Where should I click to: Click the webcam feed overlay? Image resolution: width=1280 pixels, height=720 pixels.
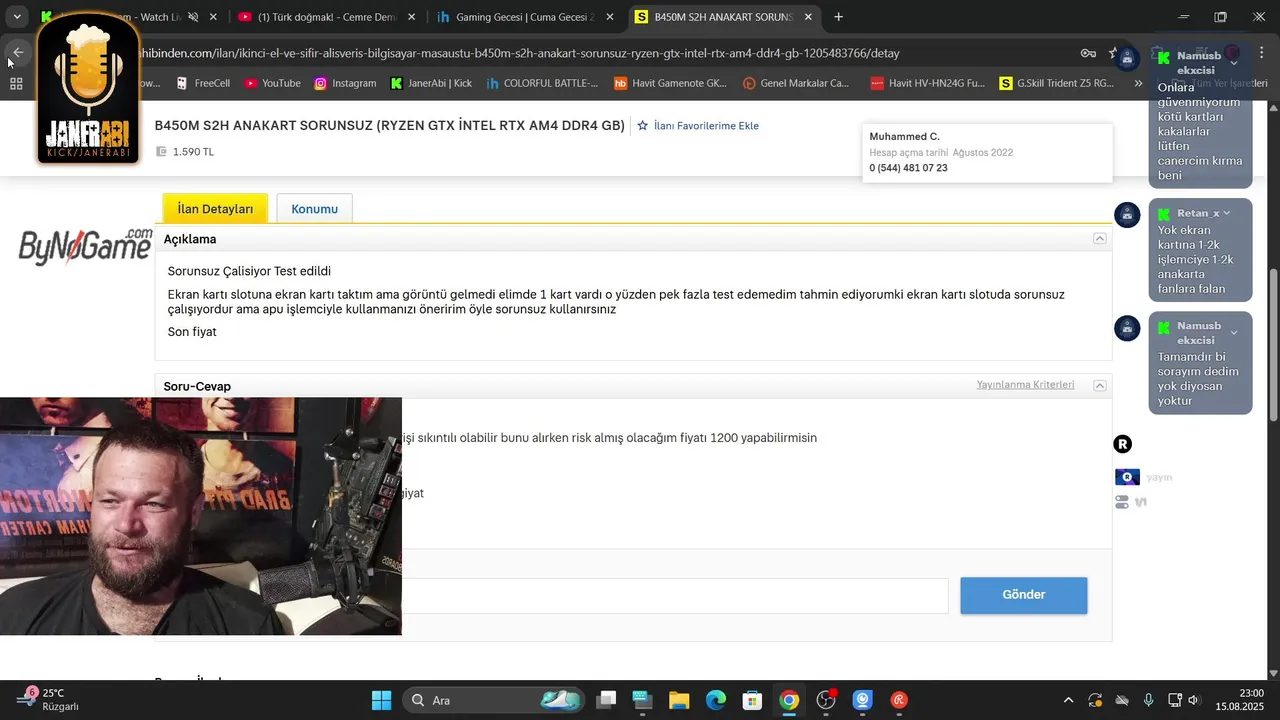(x=200, y=516)
